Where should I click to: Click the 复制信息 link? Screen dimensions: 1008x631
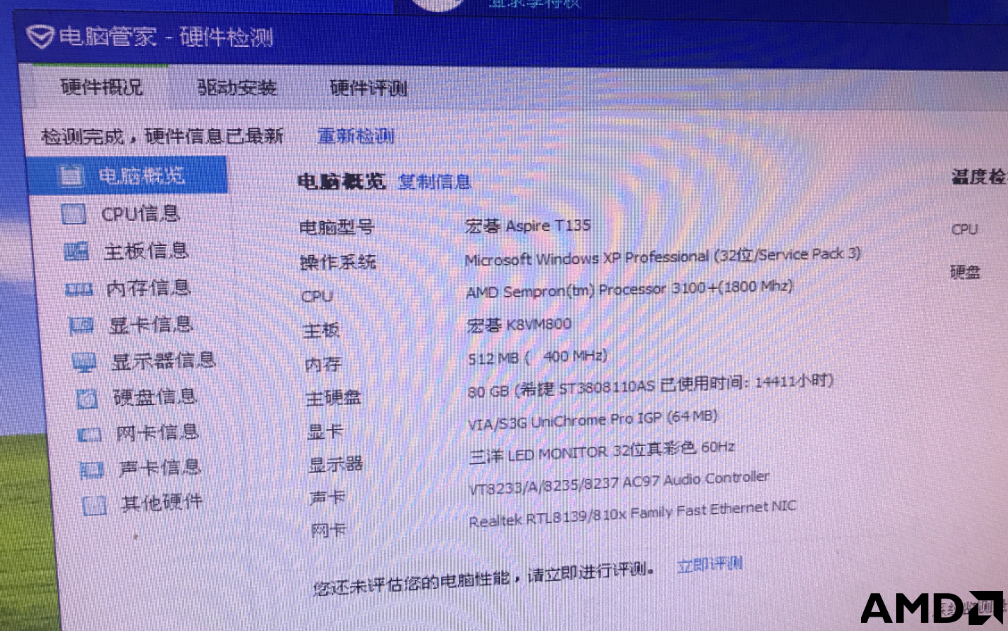tap(435, 182)
